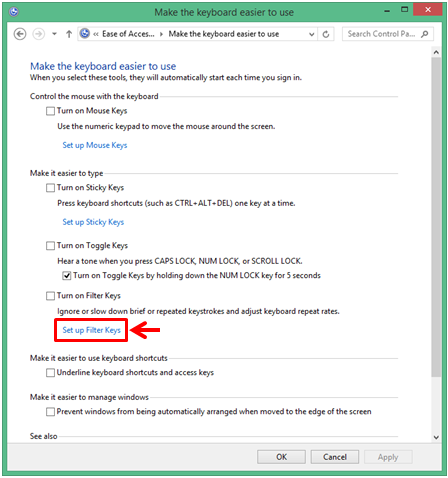
Task: Click the window title bar app icon
Action: (x=14, y=12)
